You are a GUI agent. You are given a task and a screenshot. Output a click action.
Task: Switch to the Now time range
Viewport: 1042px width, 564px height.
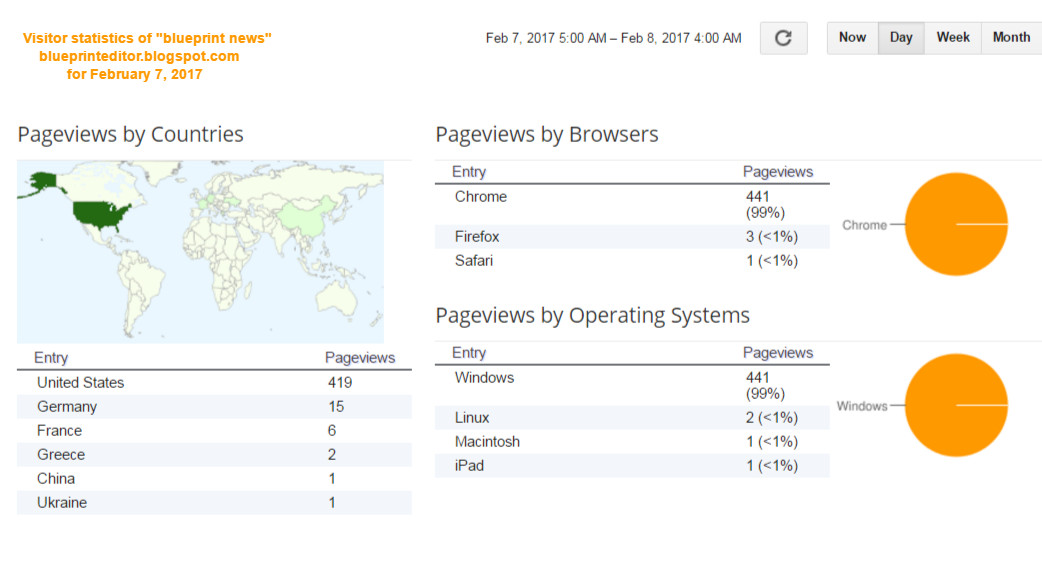pos(853,38)
